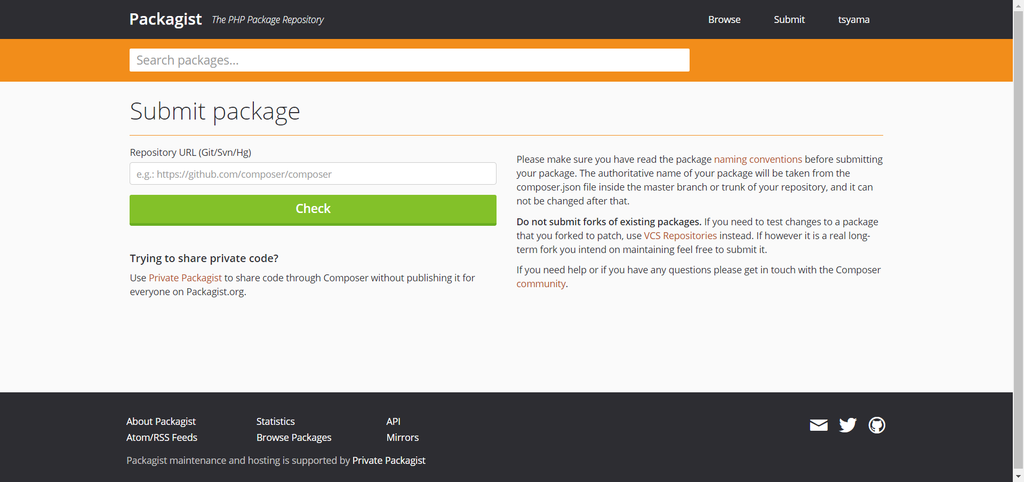The height and width of the screenshot is (482, 1024).
Task: Open About Packagist footer link
Action: click(161, 421)
